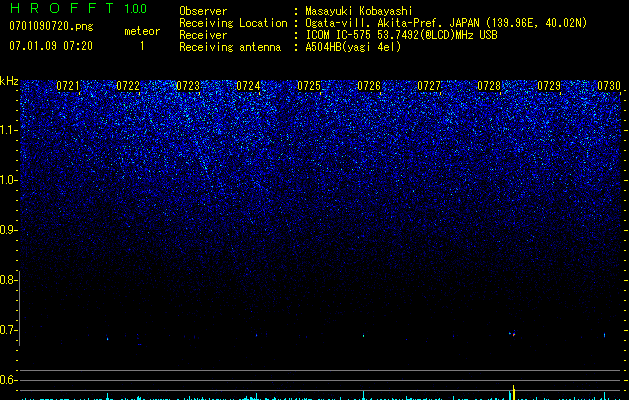Click the 0725 time marker
The image size is (629, 400).
point(309,86)
